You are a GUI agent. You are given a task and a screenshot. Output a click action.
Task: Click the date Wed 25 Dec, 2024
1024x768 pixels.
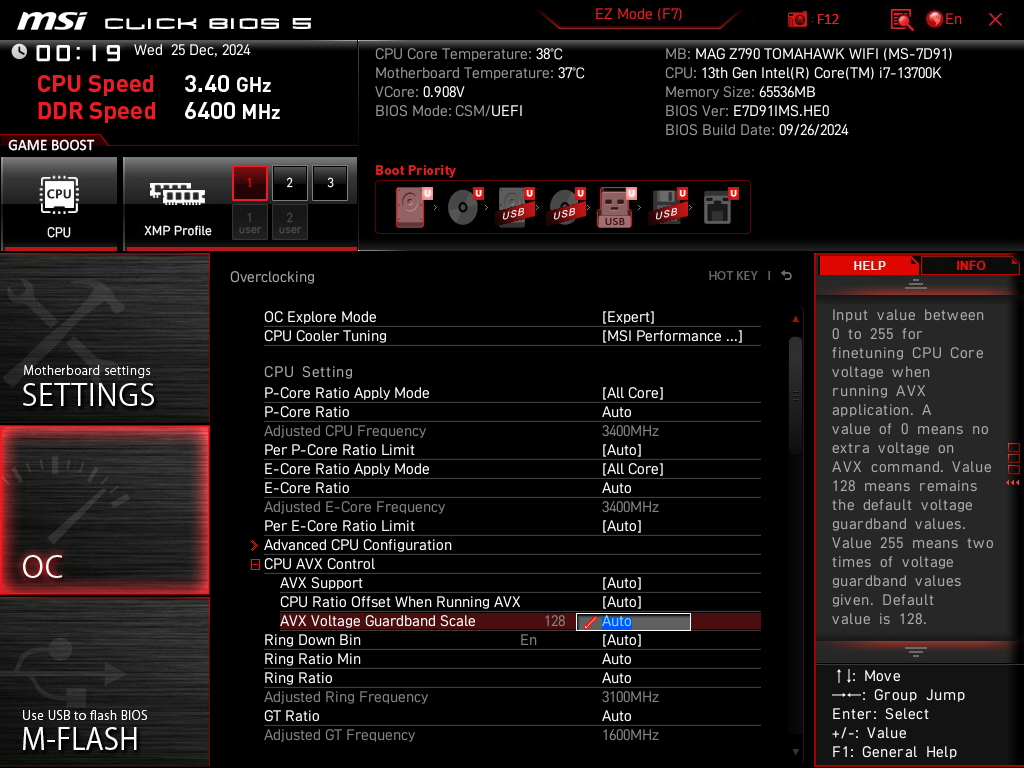(192, 50)
